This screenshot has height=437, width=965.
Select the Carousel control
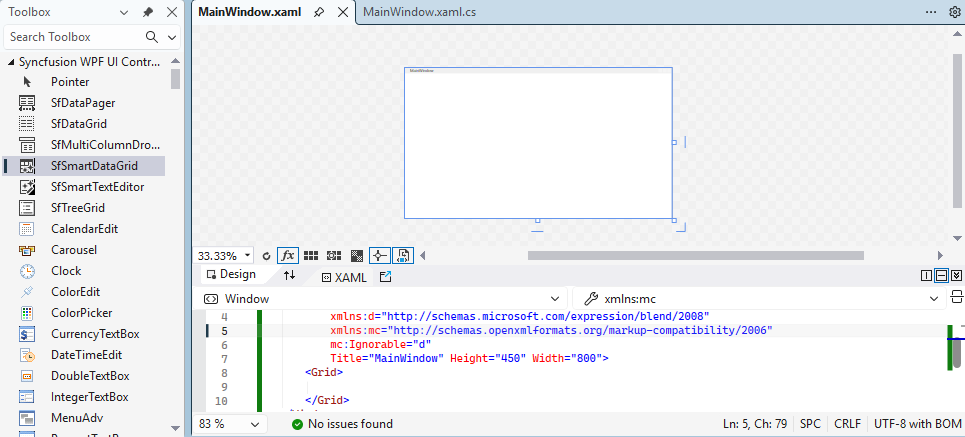[x=84, y=250]
